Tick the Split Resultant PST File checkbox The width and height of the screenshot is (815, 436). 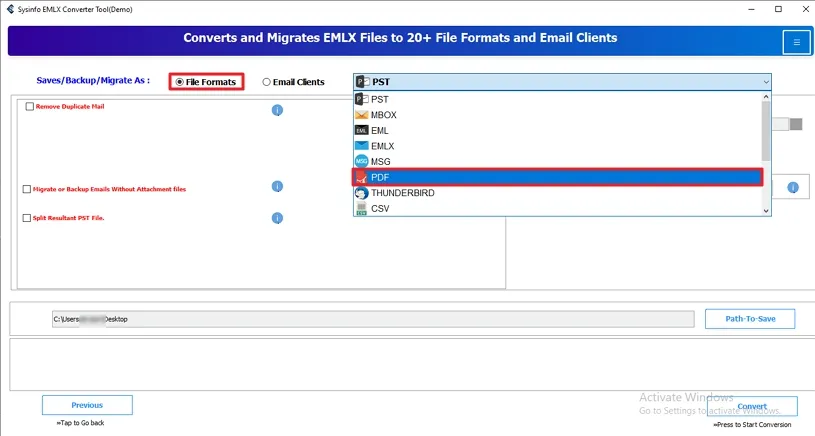(27, 218)
